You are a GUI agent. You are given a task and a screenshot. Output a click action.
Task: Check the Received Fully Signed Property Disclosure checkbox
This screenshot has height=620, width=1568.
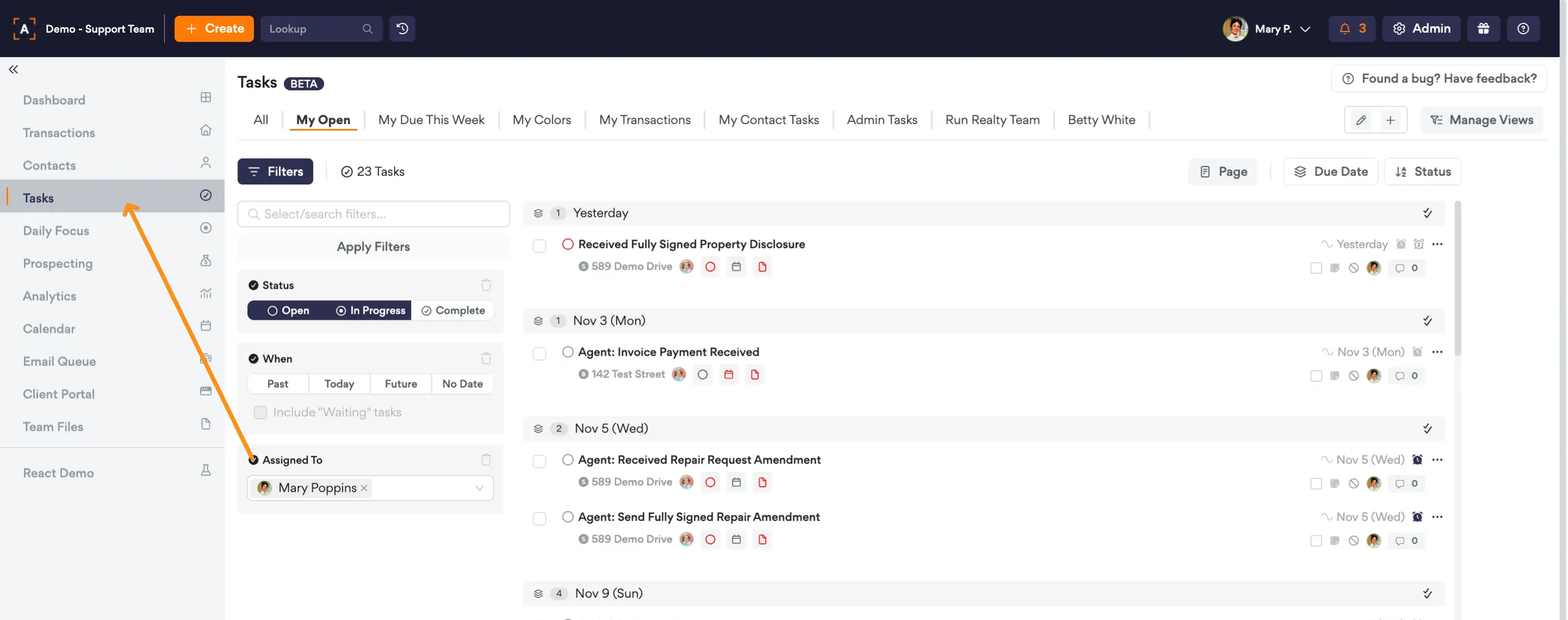(539, 246)
